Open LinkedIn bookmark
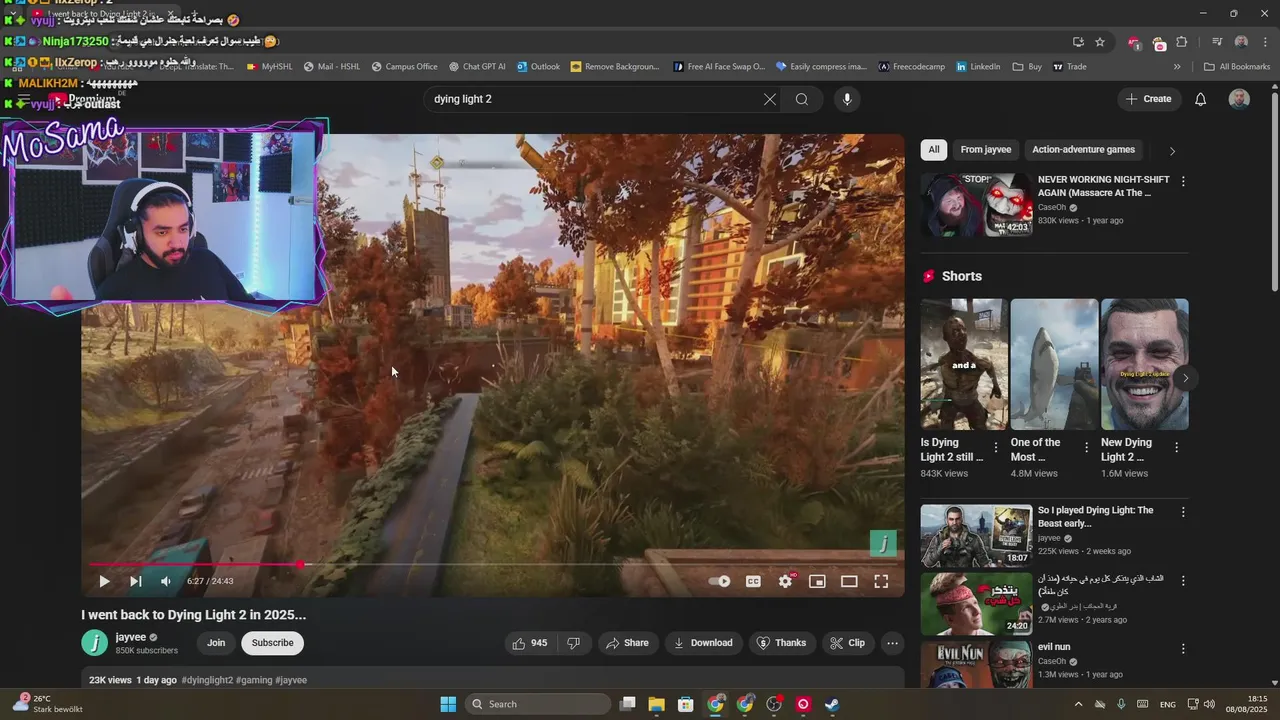 pos(978,67)
